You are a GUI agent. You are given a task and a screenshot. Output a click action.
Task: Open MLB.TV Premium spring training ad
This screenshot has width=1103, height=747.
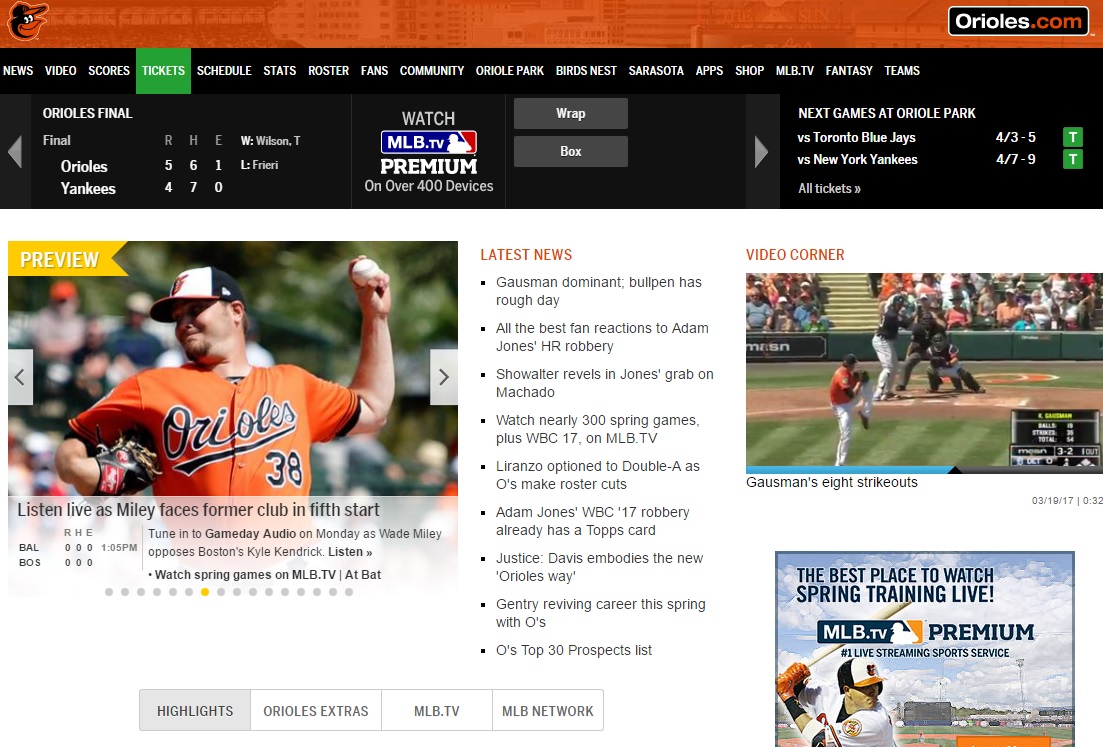click(924, 649)
